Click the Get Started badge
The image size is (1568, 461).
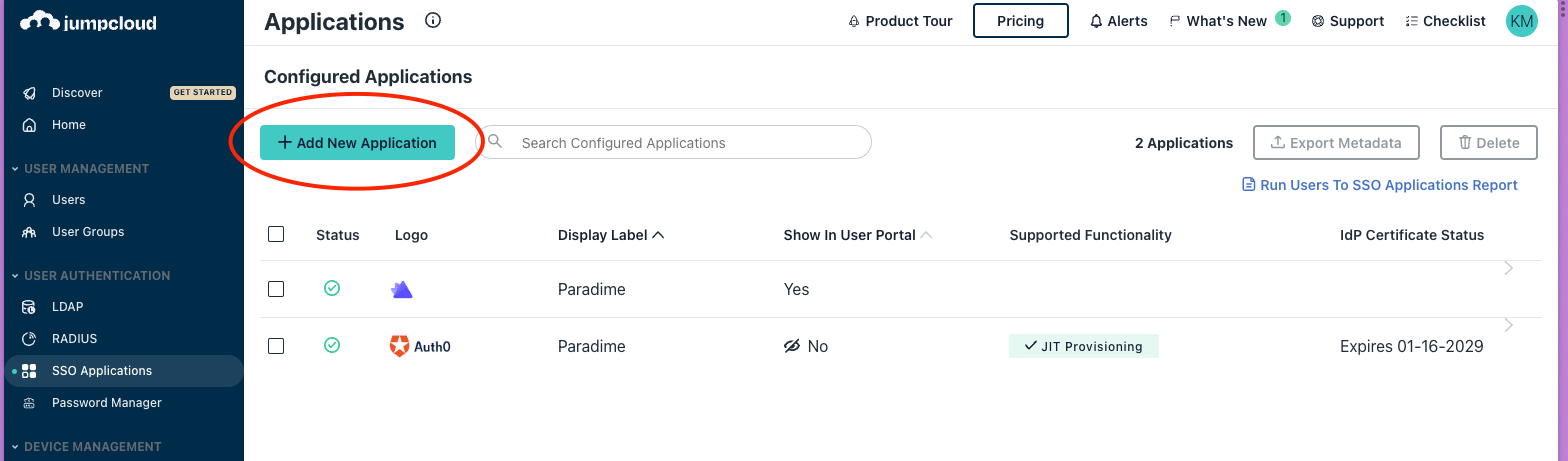[203, 93]
